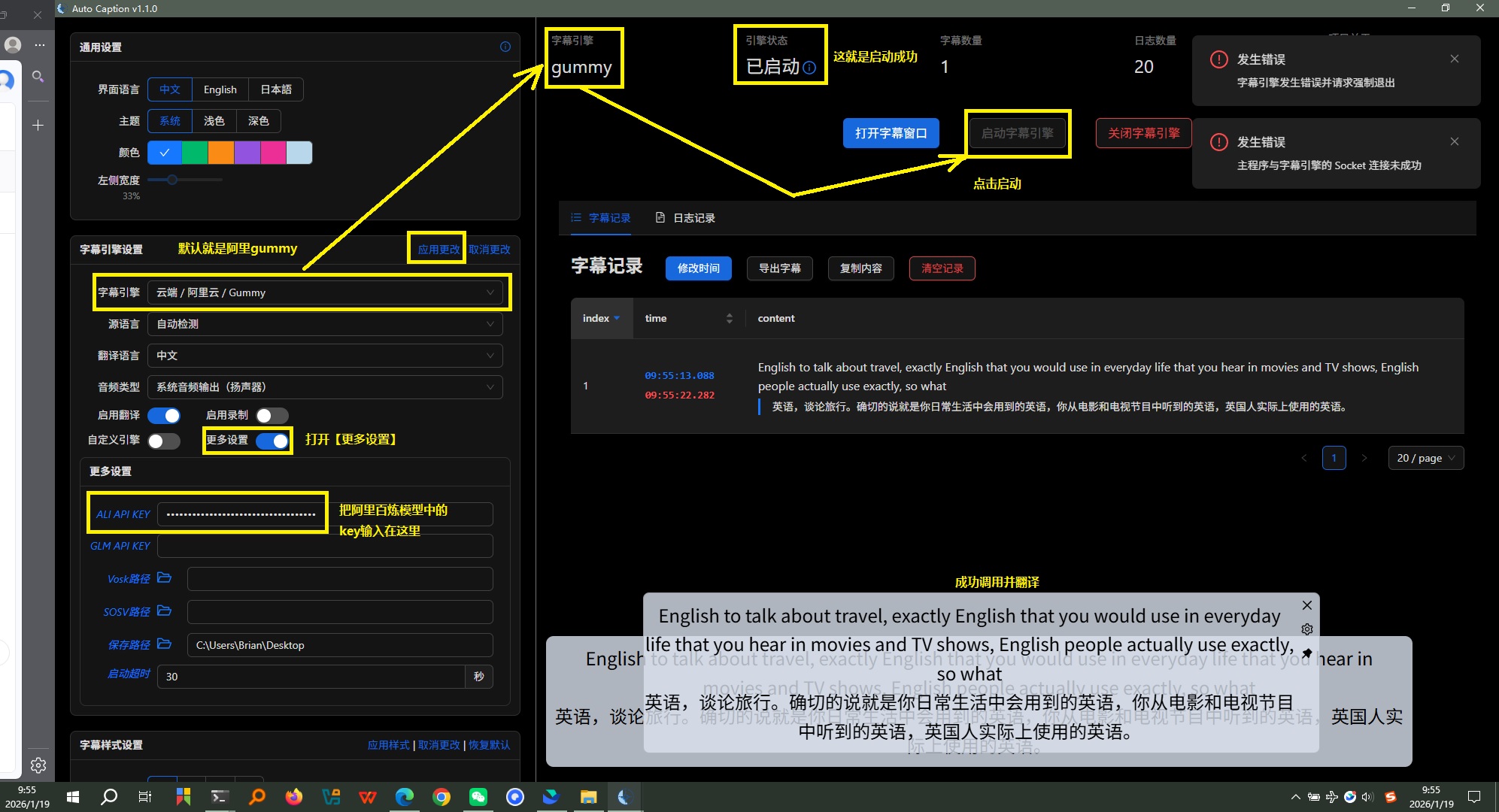Expand the subtitle engine dropdown
This screenshot has height=812, width=1499.
[x=325, y=292]
